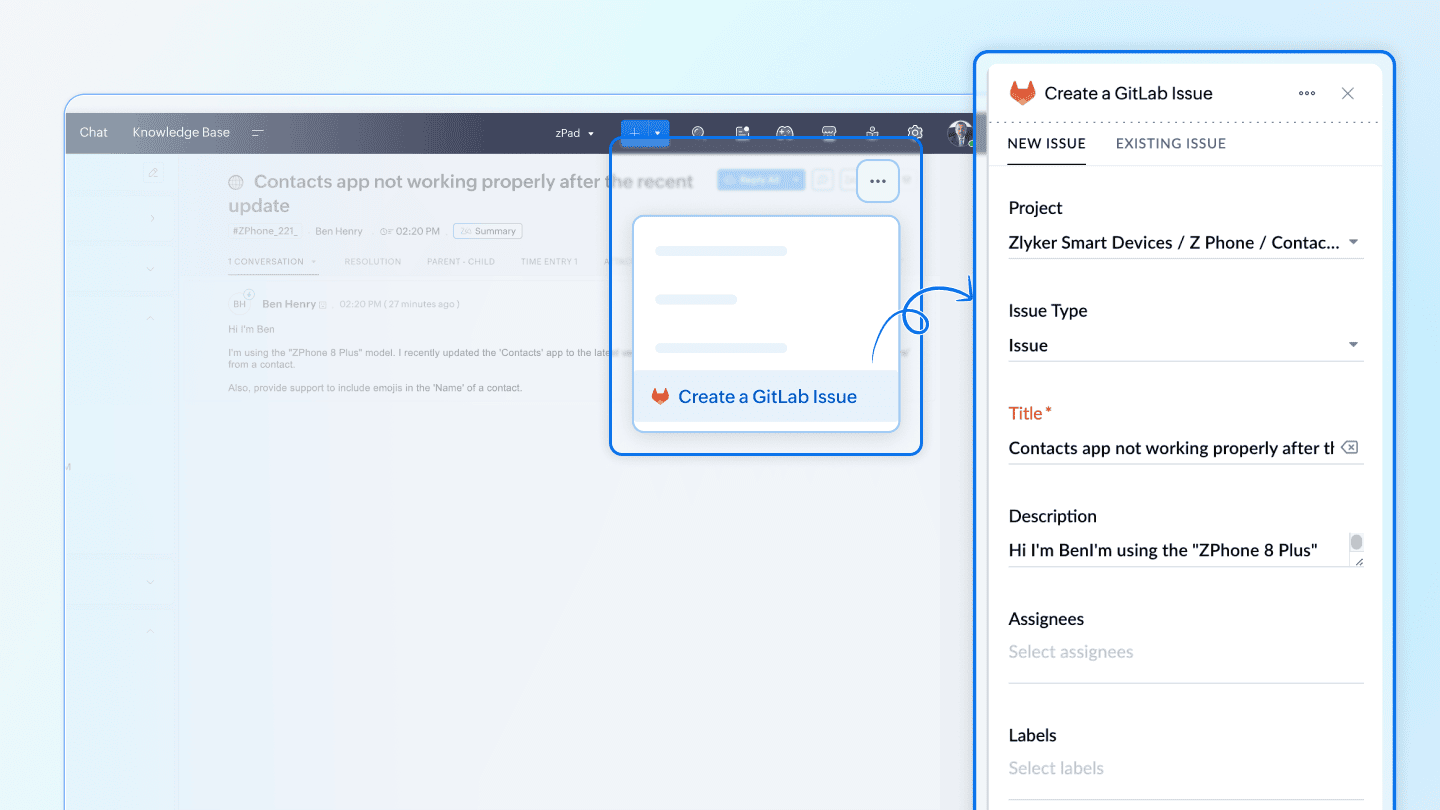Click the edit pencil icon in left sidebar
This screenshot has height=810, width=1440.
click(153, 173)
